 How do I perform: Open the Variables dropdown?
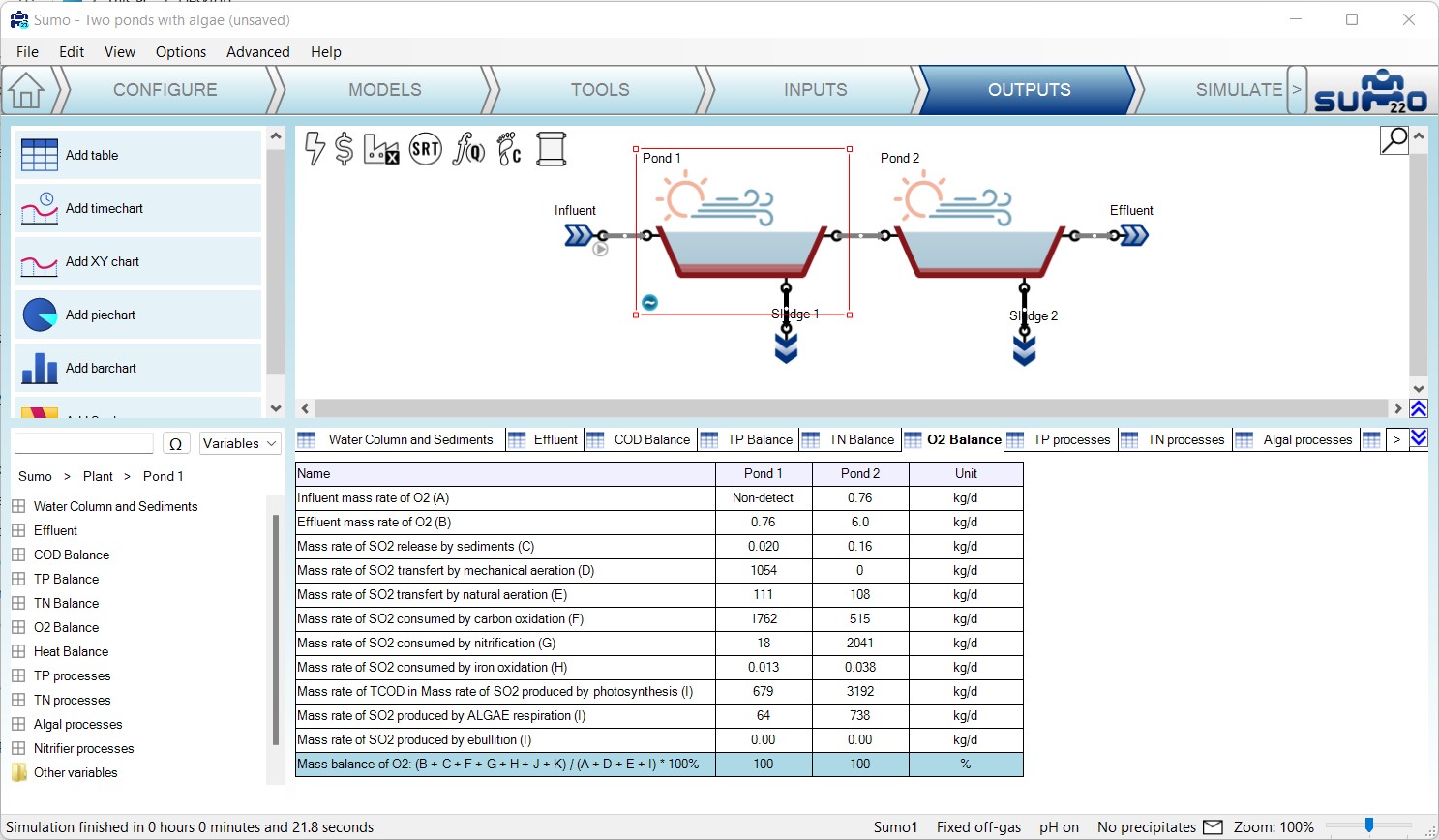click(x=240, y=443)
